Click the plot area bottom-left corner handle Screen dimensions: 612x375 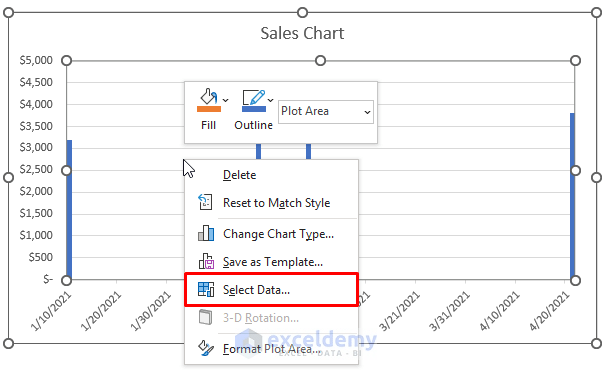(67, 280)
